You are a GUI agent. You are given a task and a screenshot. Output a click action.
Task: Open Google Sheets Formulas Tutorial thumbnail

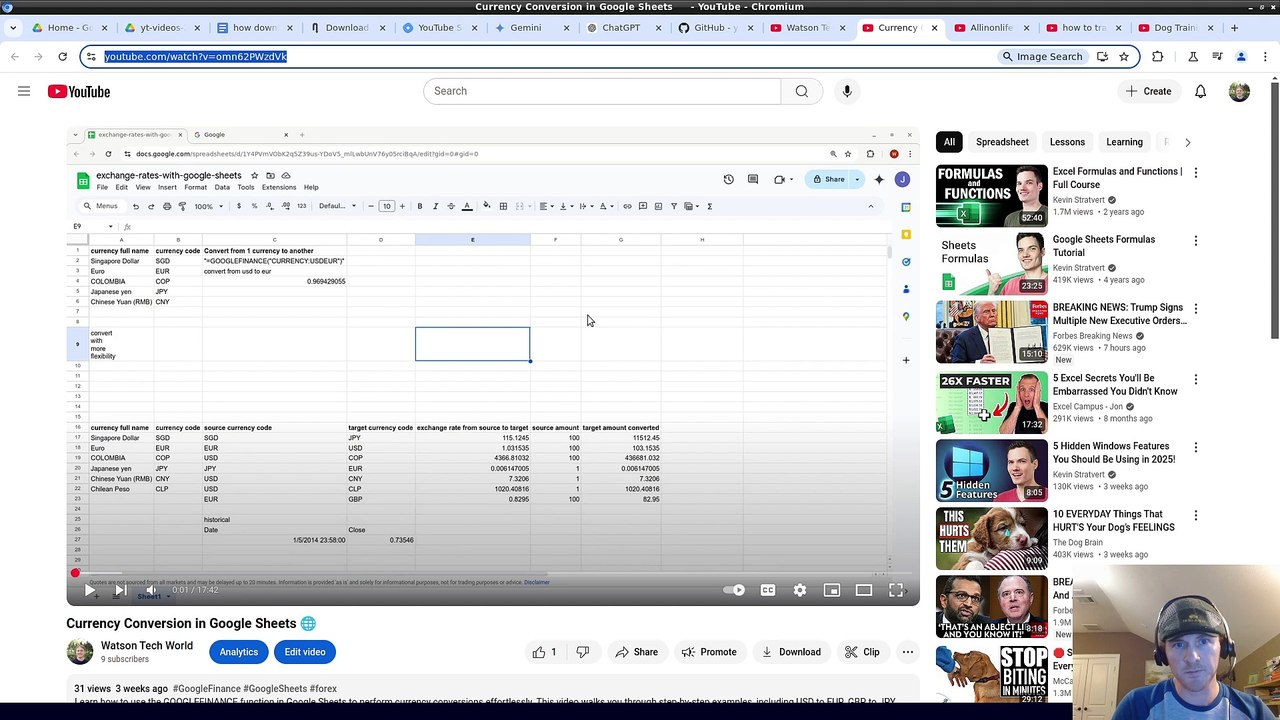coord(992,264)
